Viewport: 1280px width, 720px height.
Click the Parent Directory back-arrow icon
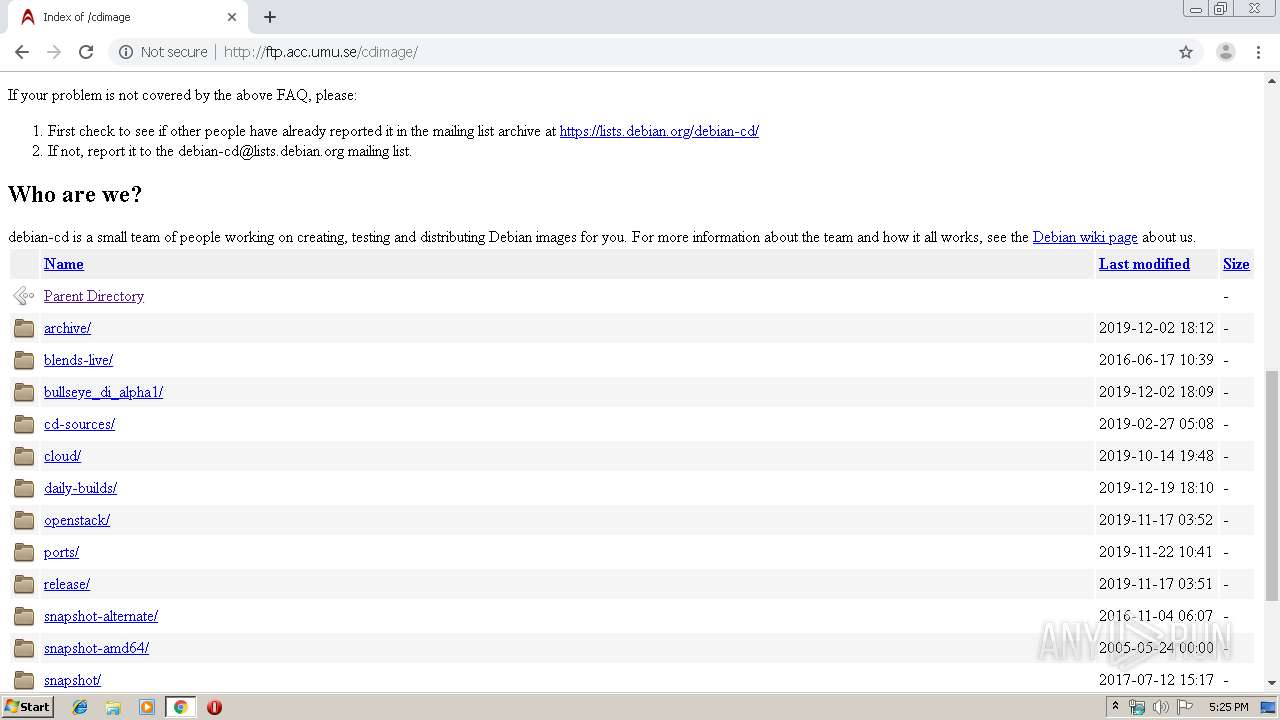24,296
